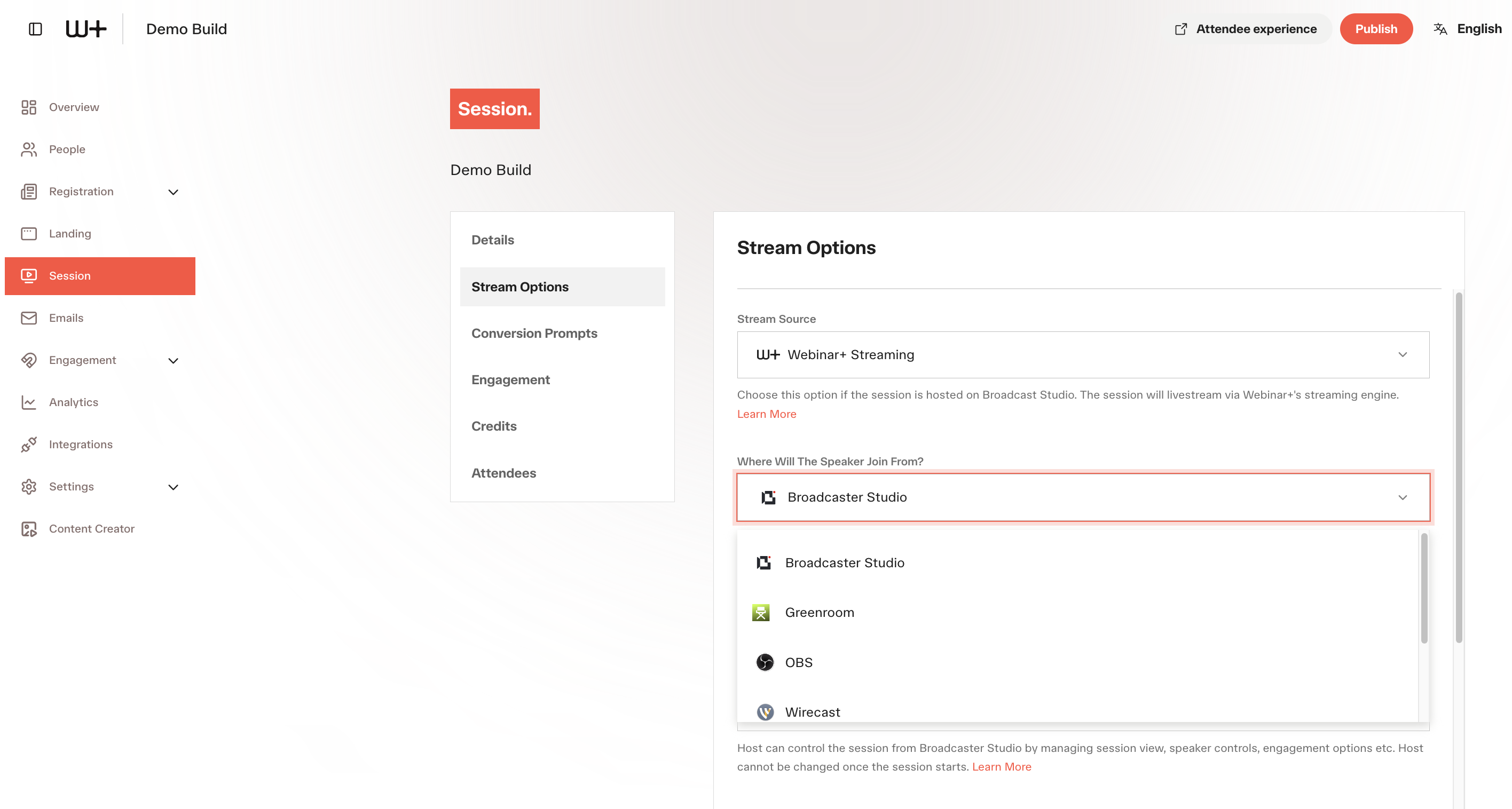The height and width of the screenshot is (809, 1512).
Task: Click the Greenroom option icon
Action: click(x=761, y=613)
